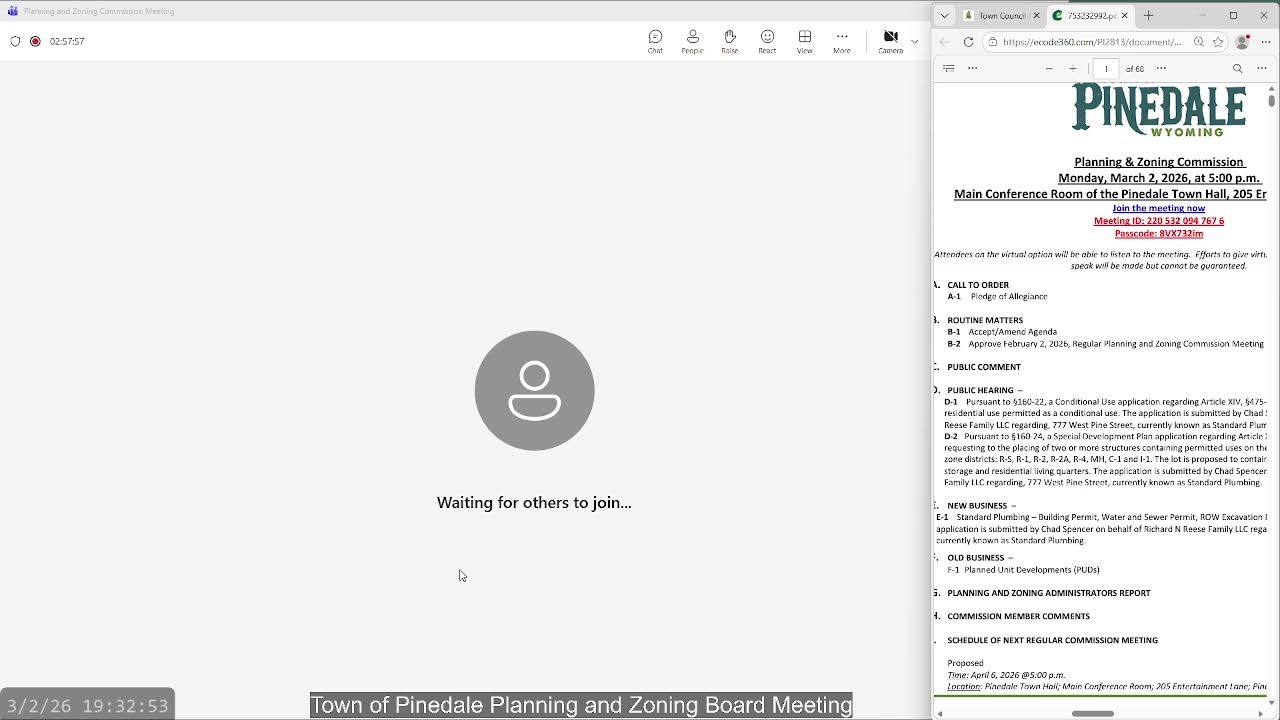This screenshot has width=1280, height=720.
Task: Click 'COMMISSION MEMBER COMMENTS' heading
Action: point(1018,616)
